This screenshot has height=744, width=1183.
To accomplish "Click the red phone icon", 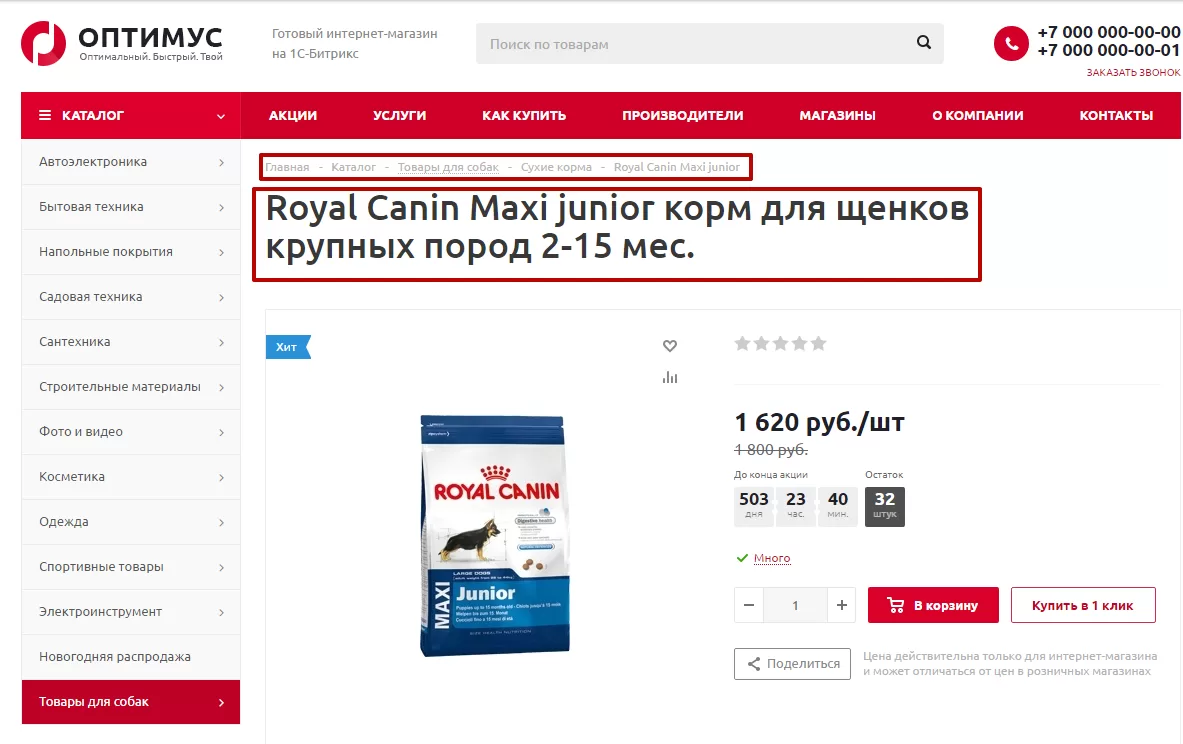I will tap(1011, 44).
